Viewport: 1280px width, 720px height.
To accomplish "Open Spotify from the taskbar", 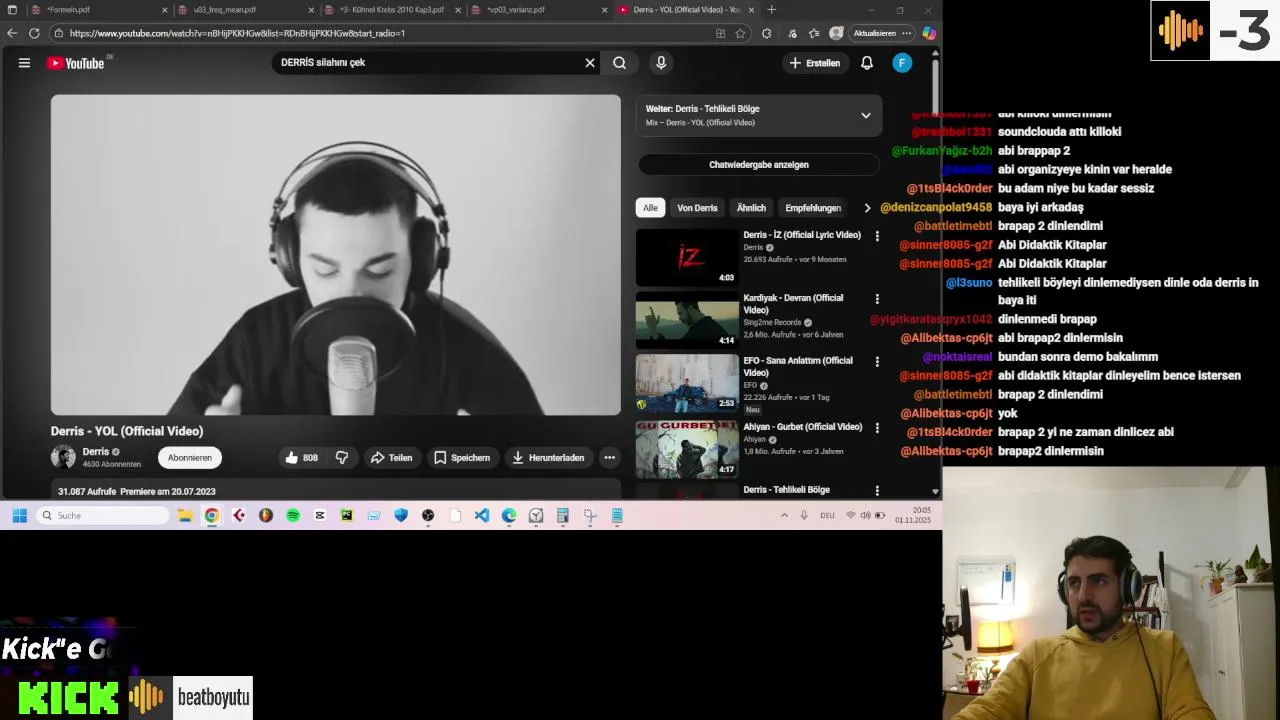I will pyautogui.click(x=293, y=516).
